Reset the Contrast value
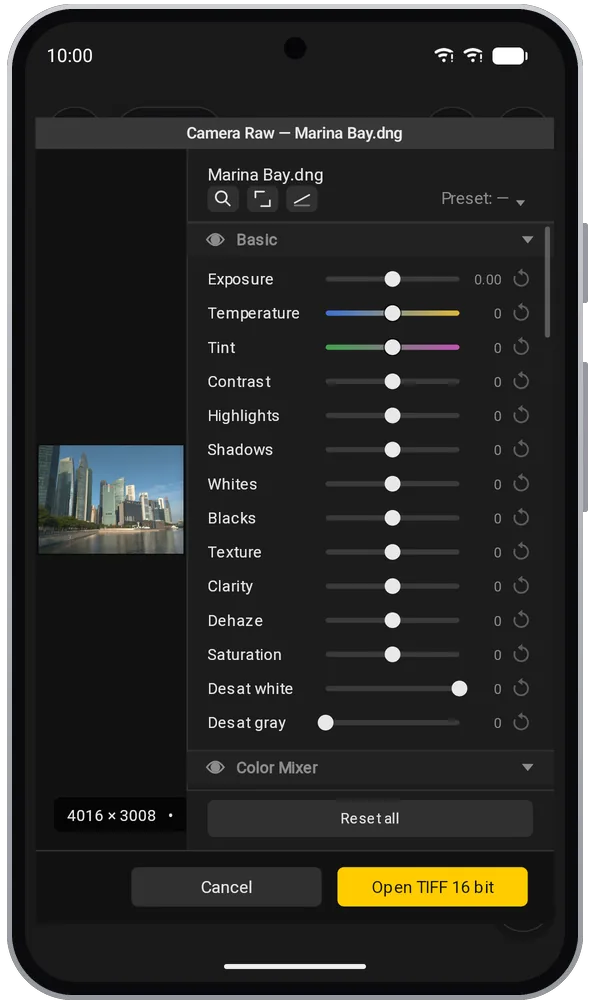The width and height of the screenshot is (590, 1004). 521,382
